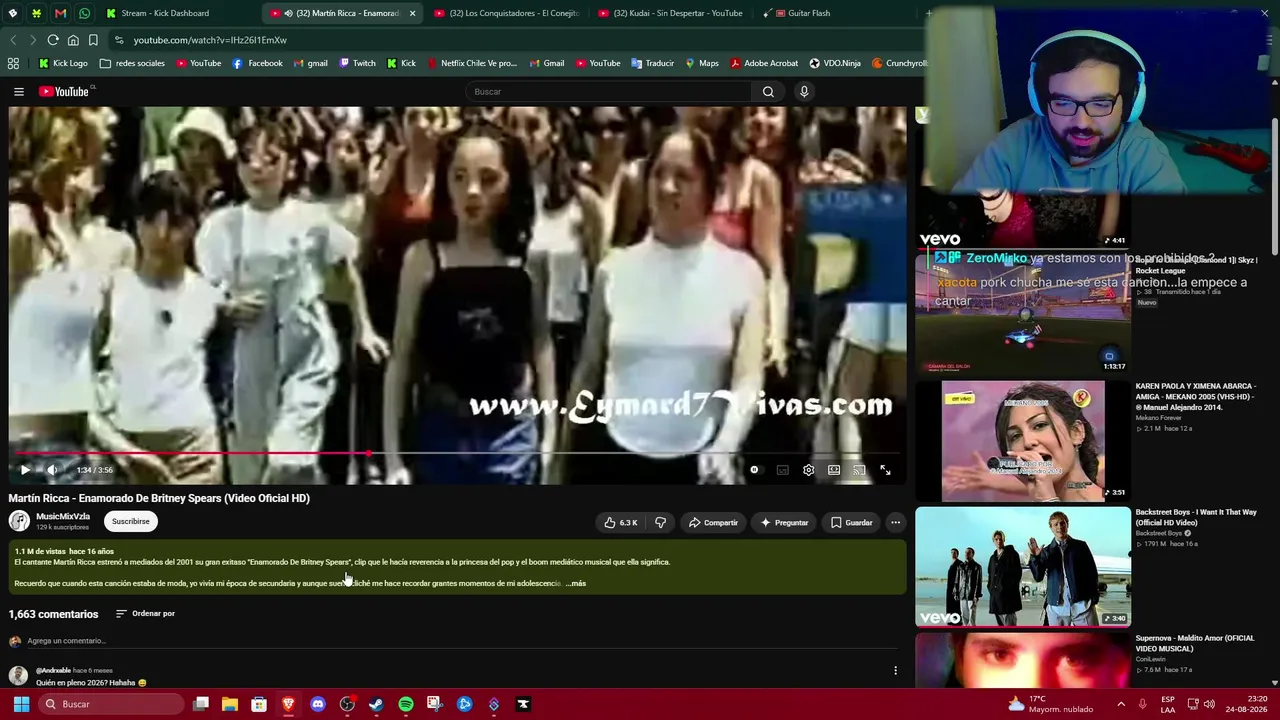Toggle autoplay switch in the player

754,470
